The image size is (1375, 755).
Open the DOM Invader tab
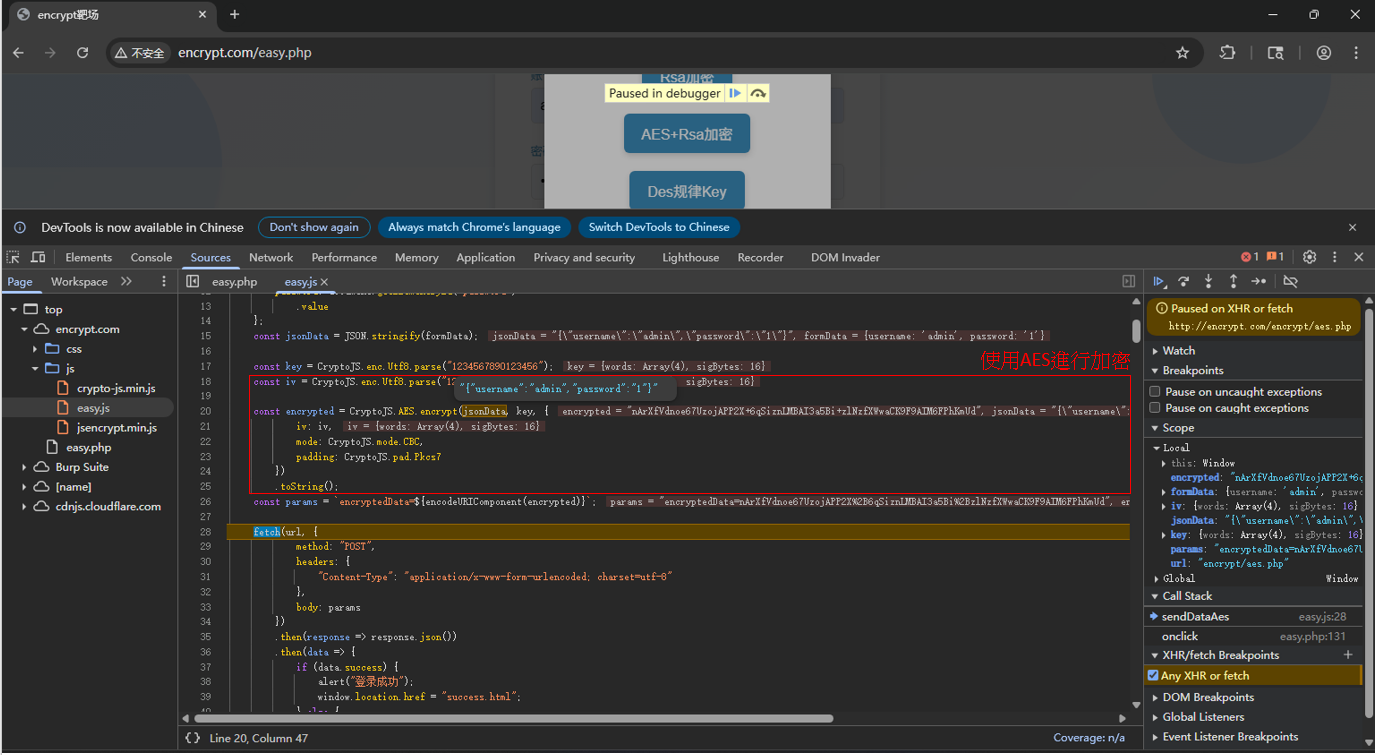coord(845,258)
